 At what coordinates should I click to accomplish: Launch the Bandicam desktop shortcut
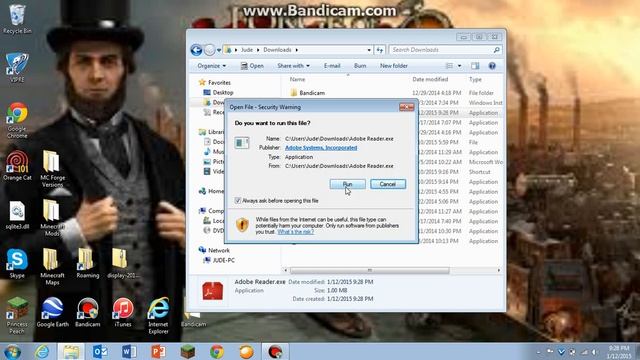coord(87,313)
